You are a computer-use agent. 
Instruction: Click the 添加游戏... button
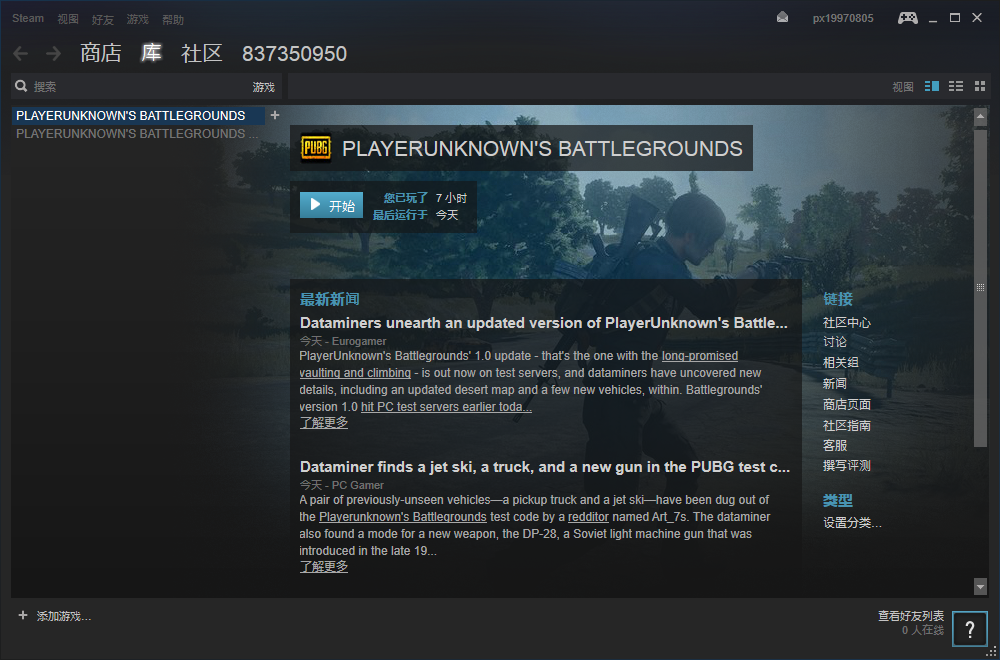(x=64, y=616)
